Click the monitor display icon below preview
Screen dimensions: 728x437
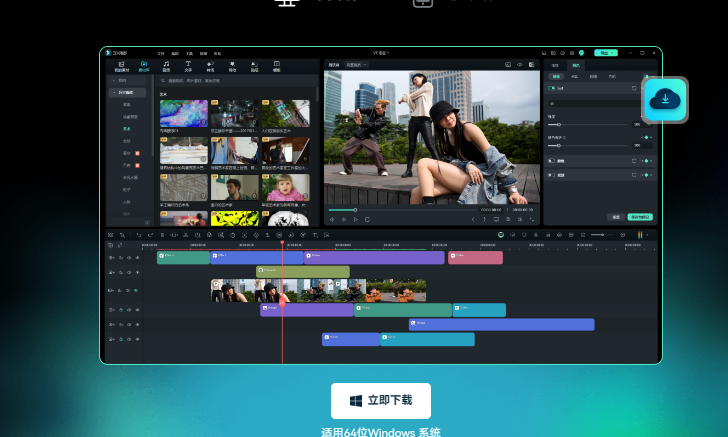point(496,220)
